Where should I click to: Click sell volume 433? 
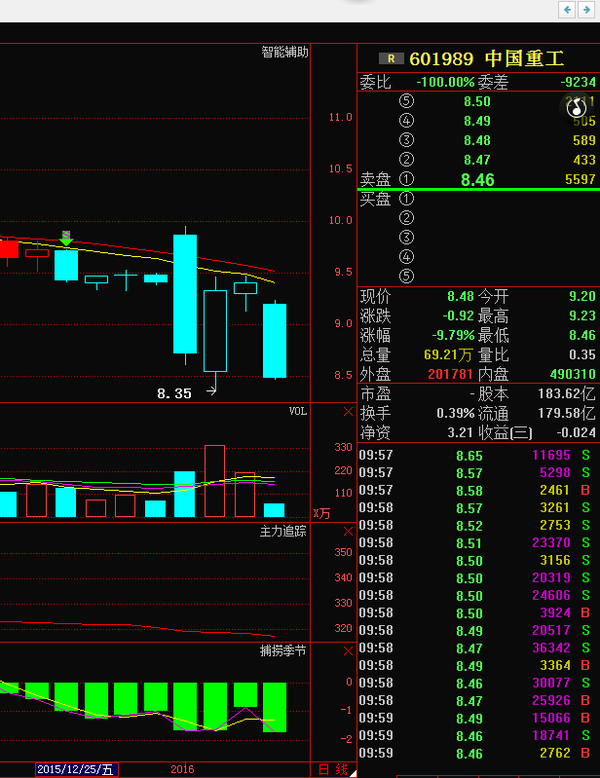[584, 160]
